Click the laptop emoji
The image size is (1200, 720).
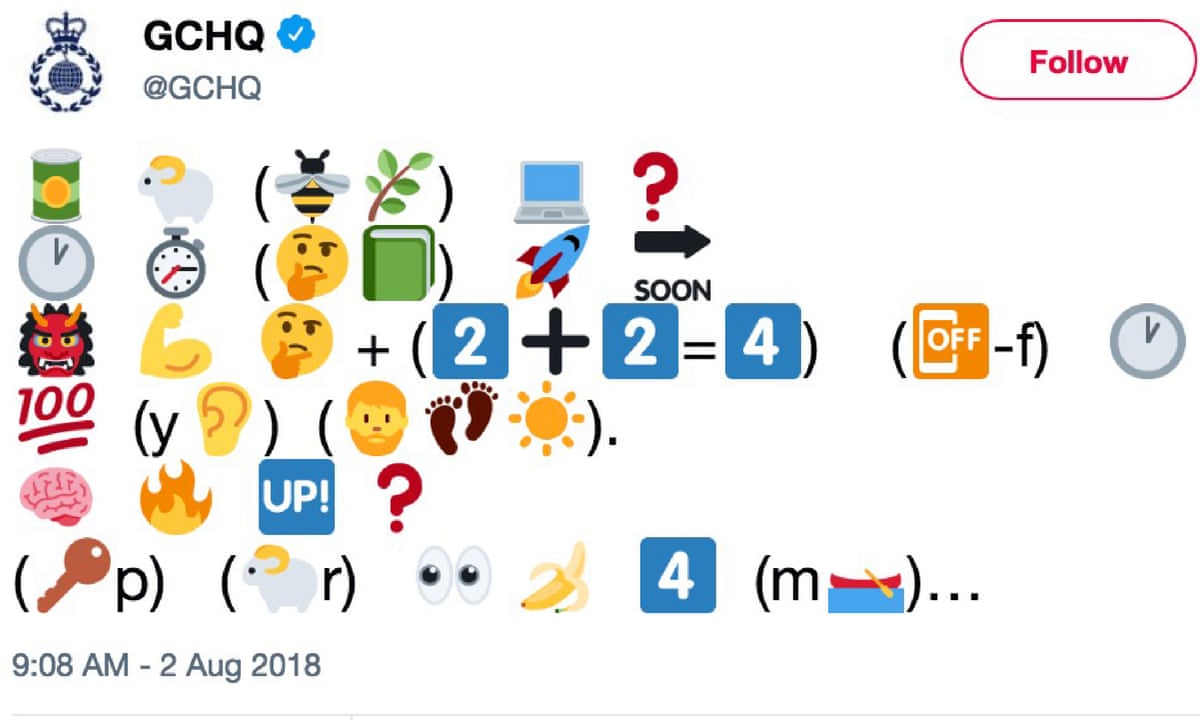coord(556,190)
